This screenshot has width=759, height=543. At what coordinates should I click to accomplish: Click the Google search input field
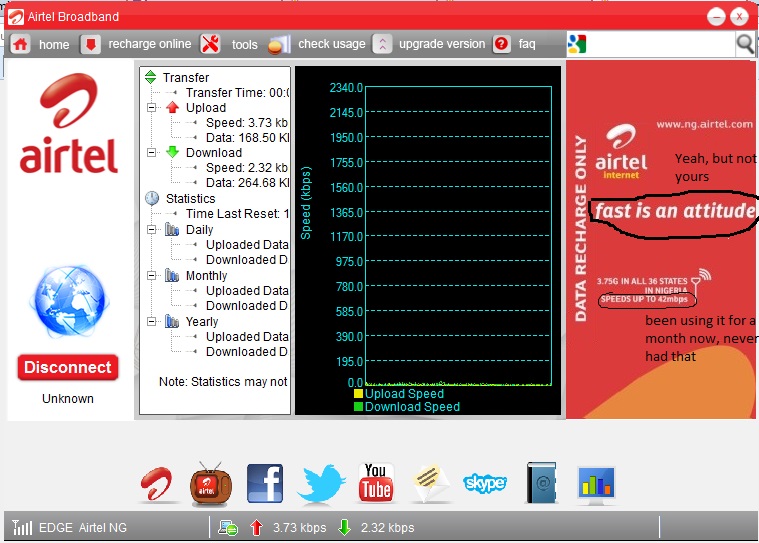point(660,44)
